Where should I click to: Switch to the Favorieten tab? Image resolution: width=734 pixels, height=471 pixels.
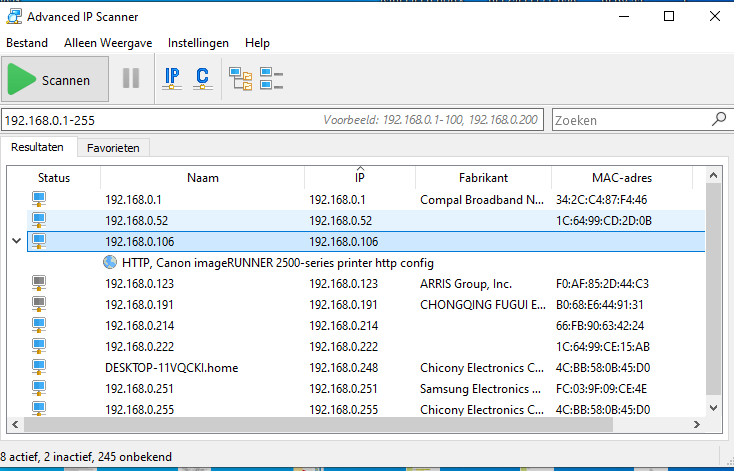pyautogui.click(x=113, y=148)
